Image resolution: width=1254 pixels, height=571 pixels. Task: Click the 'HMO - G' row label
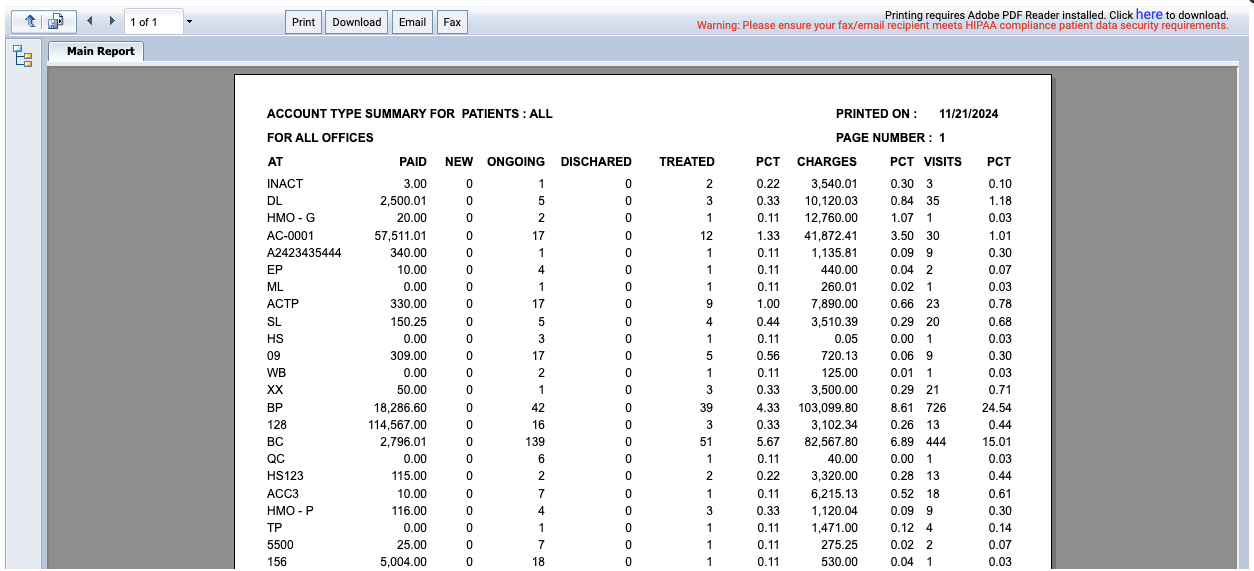click(x=291, y=218)
